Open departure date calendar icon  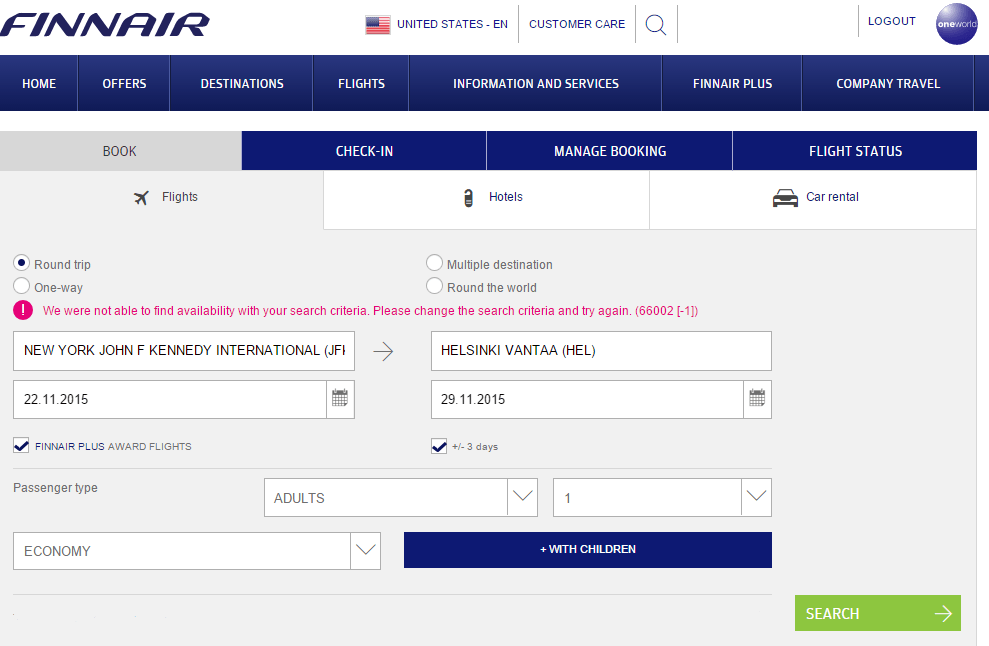click(340, 399)
